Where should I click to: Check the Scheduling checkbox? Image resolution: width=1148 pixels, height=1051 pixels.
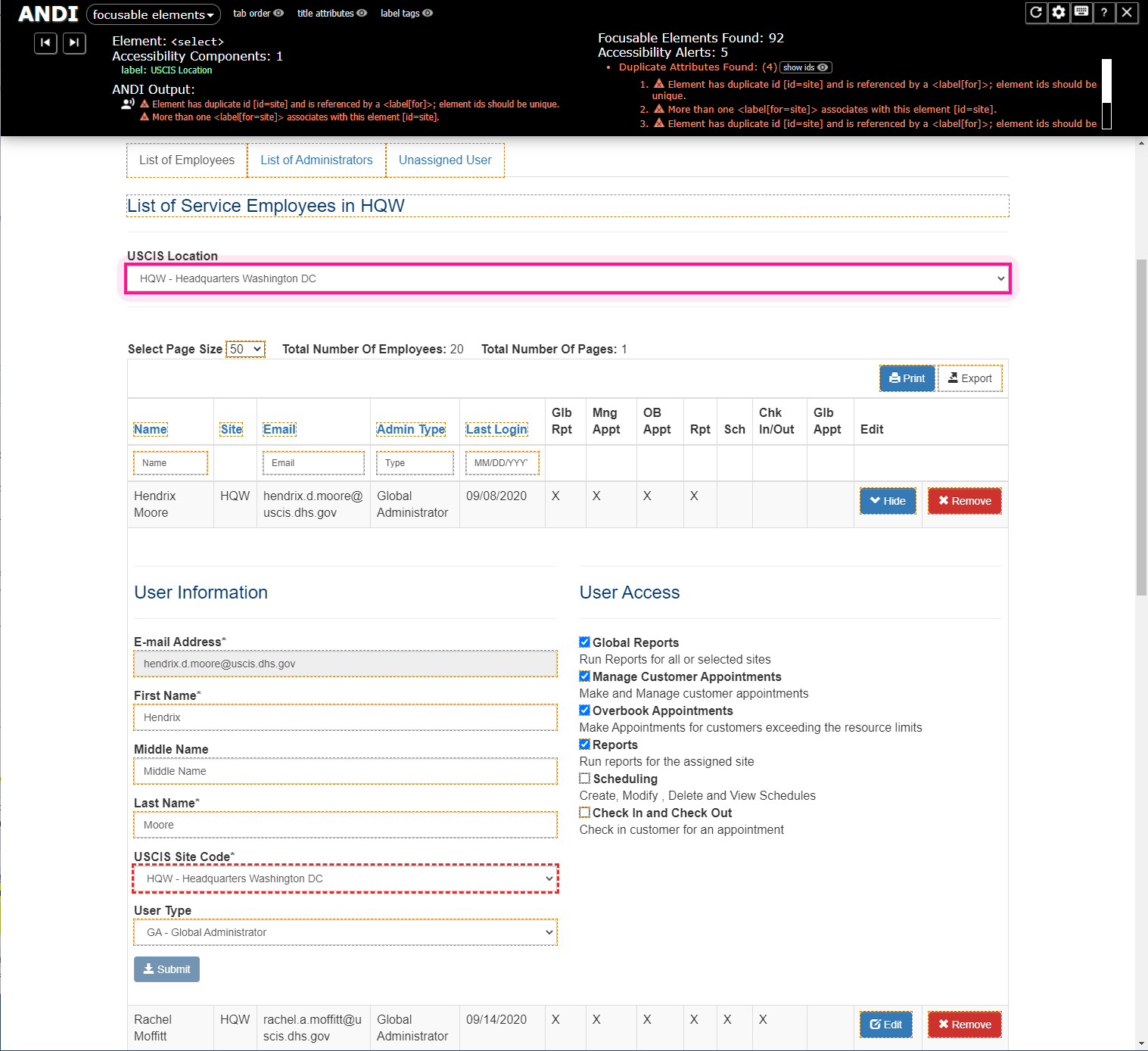(585, 779)
